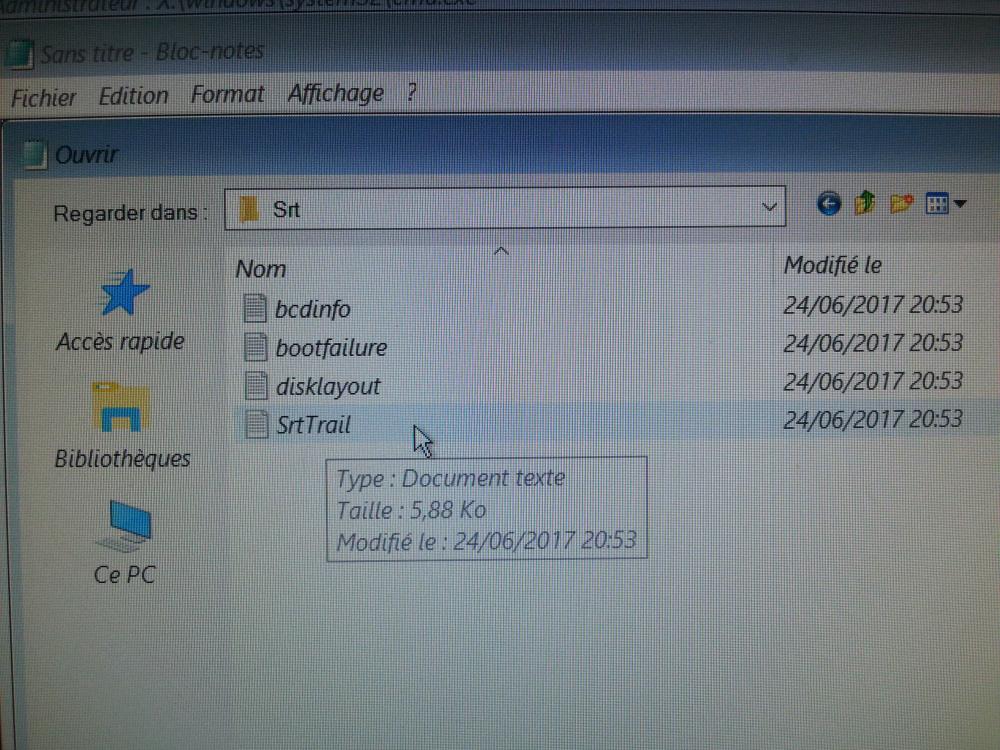The width and height of the screenshot is (1000, 750).
Task: Open the Edition menu
Action: (x=133, y=96)
